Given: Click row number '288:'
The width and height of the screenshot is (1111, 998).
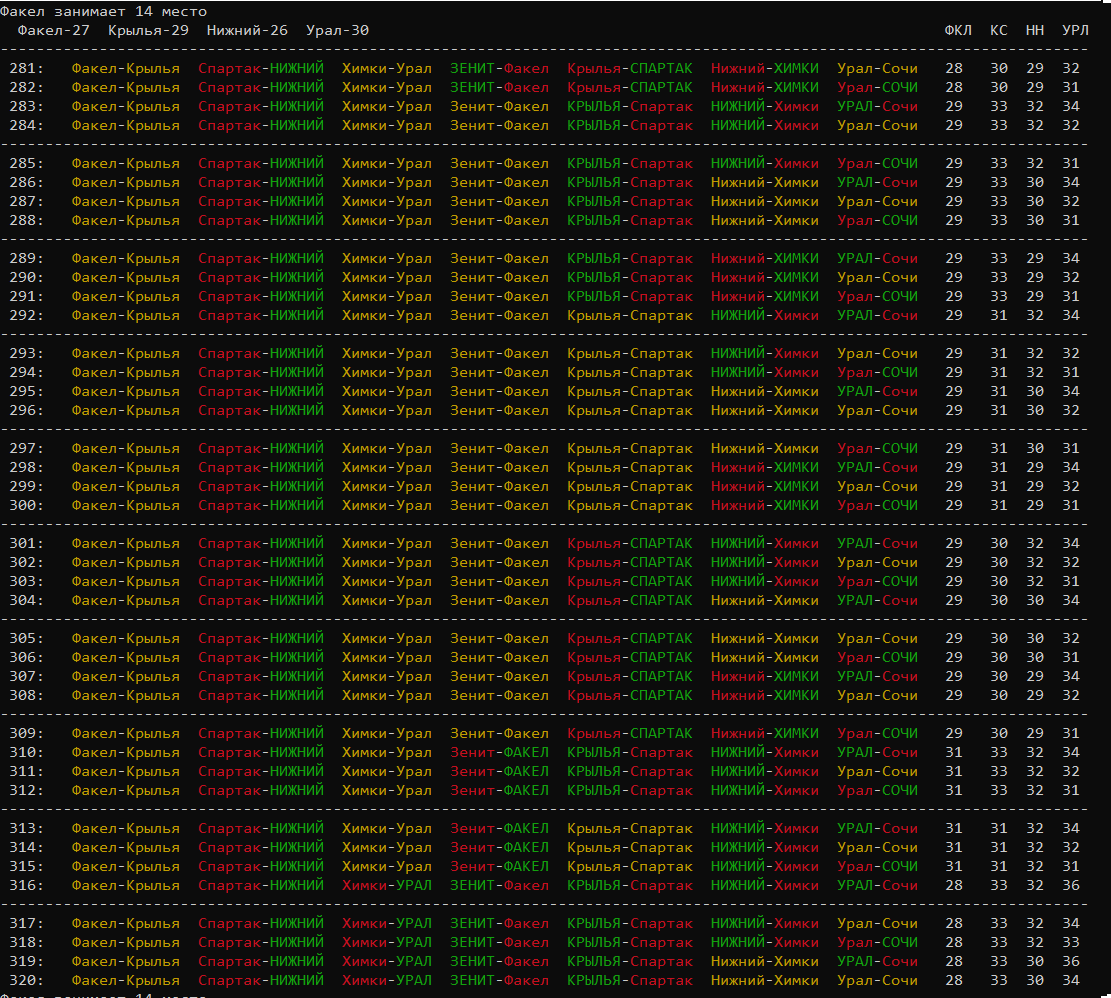Looking at the screenshot, I should 27,221.
